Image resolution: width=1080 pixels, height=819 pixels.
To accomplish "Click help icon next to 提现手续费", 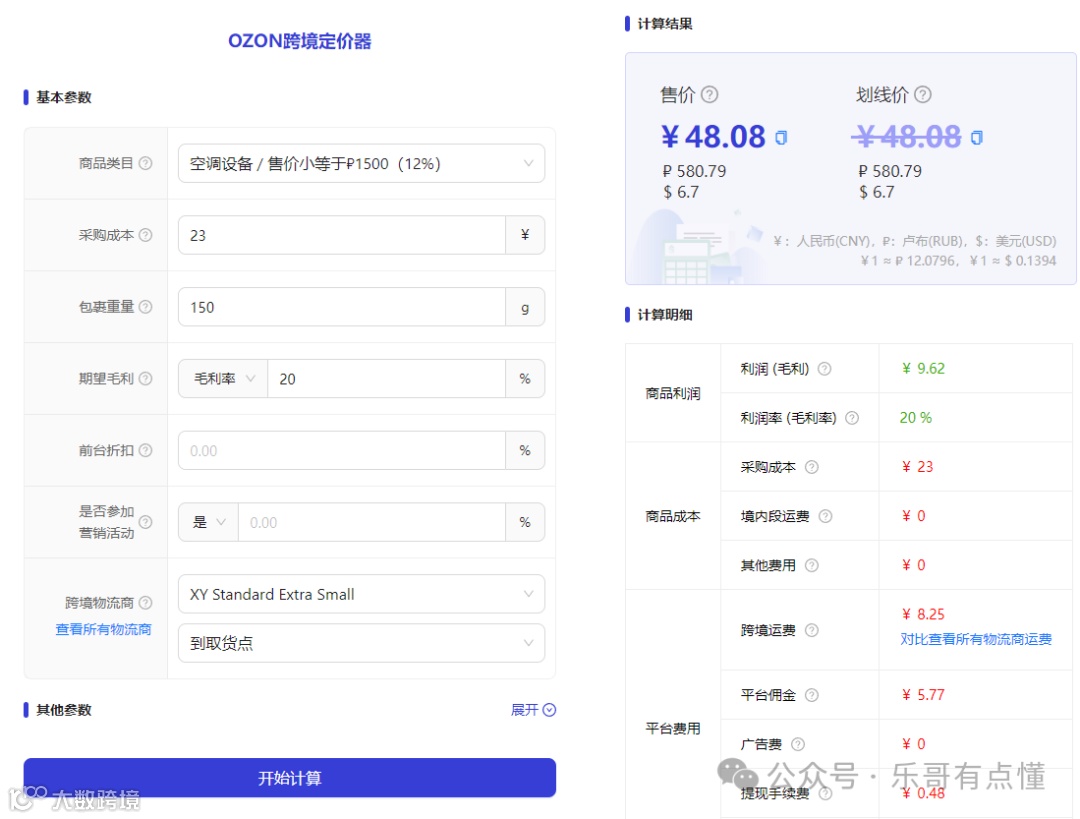I will [825, 794].
